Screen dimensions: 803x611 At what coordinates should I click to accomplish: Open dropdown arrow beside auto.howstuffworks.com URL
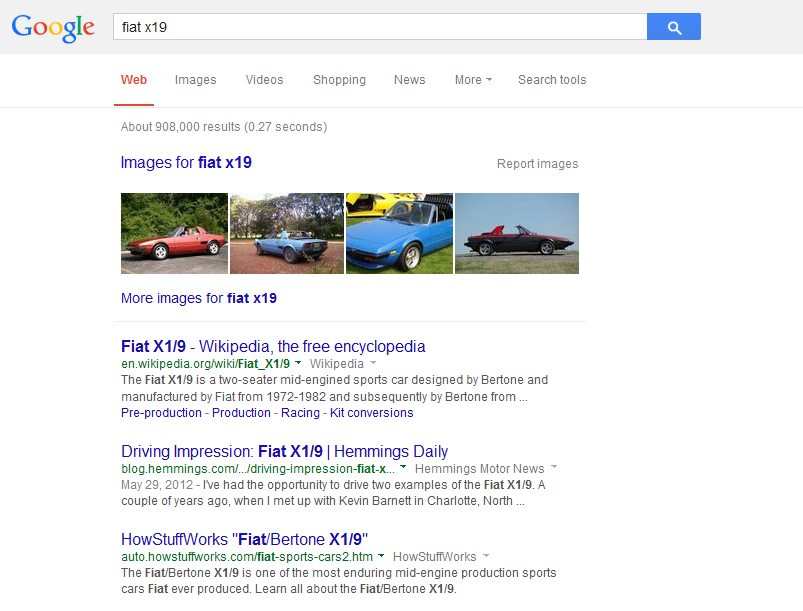click(x=381, y=557)
